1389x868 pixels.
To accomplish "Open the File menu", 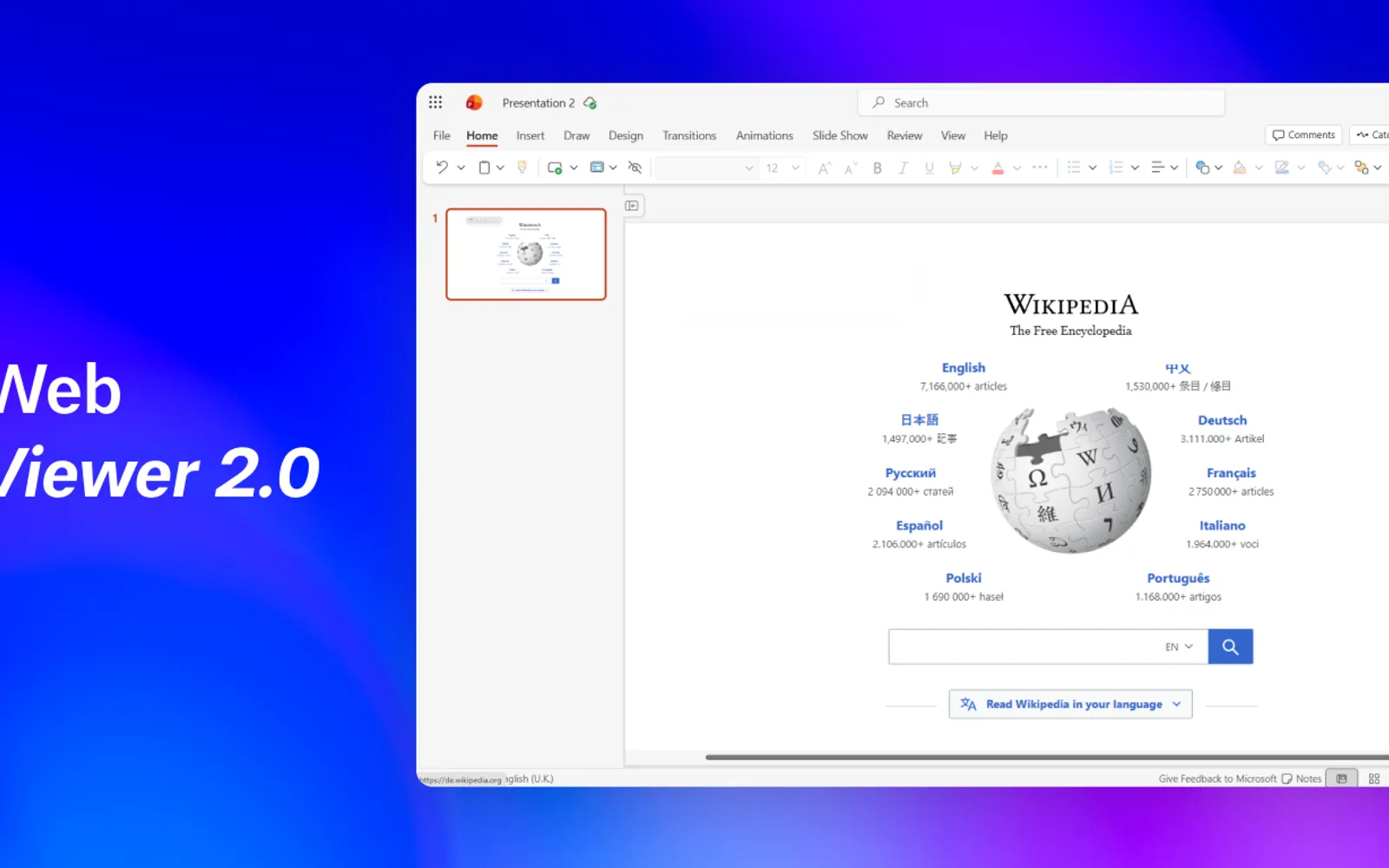I will coord(442,135).
